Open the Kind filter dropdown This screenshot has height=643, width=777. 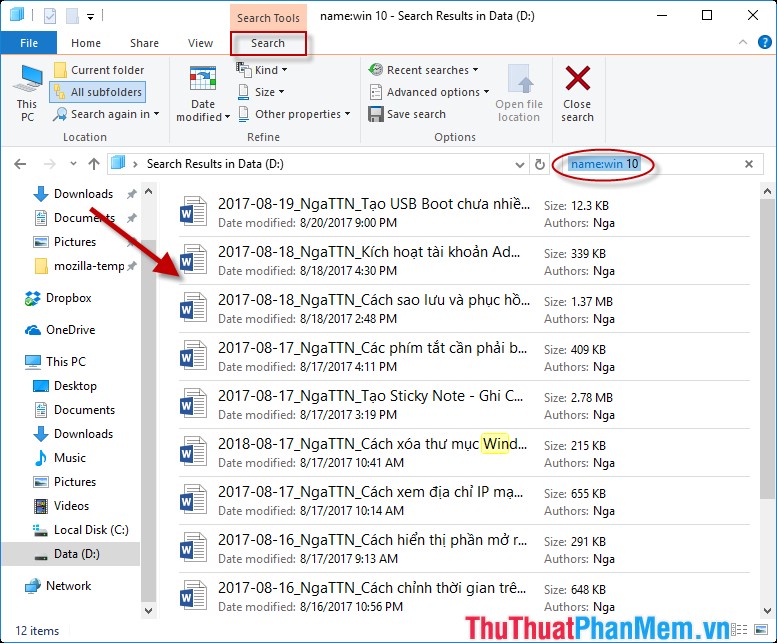(x=262, y=70)
